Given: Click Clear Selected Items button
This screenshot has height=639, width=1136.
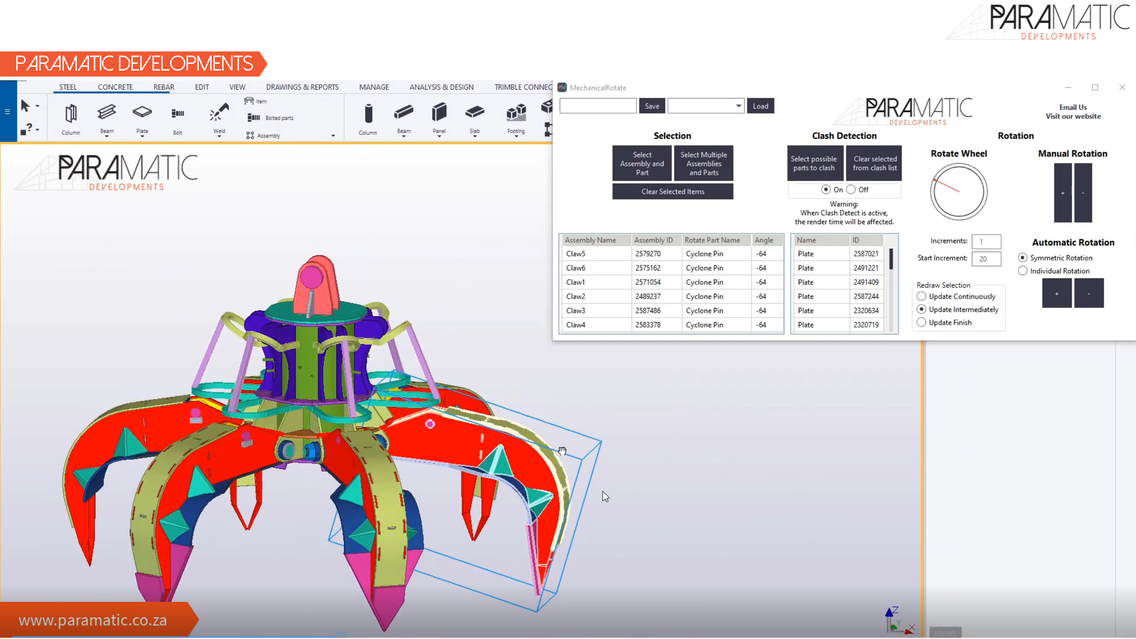Looking at the screenshot, I should [x=672, y=191].
